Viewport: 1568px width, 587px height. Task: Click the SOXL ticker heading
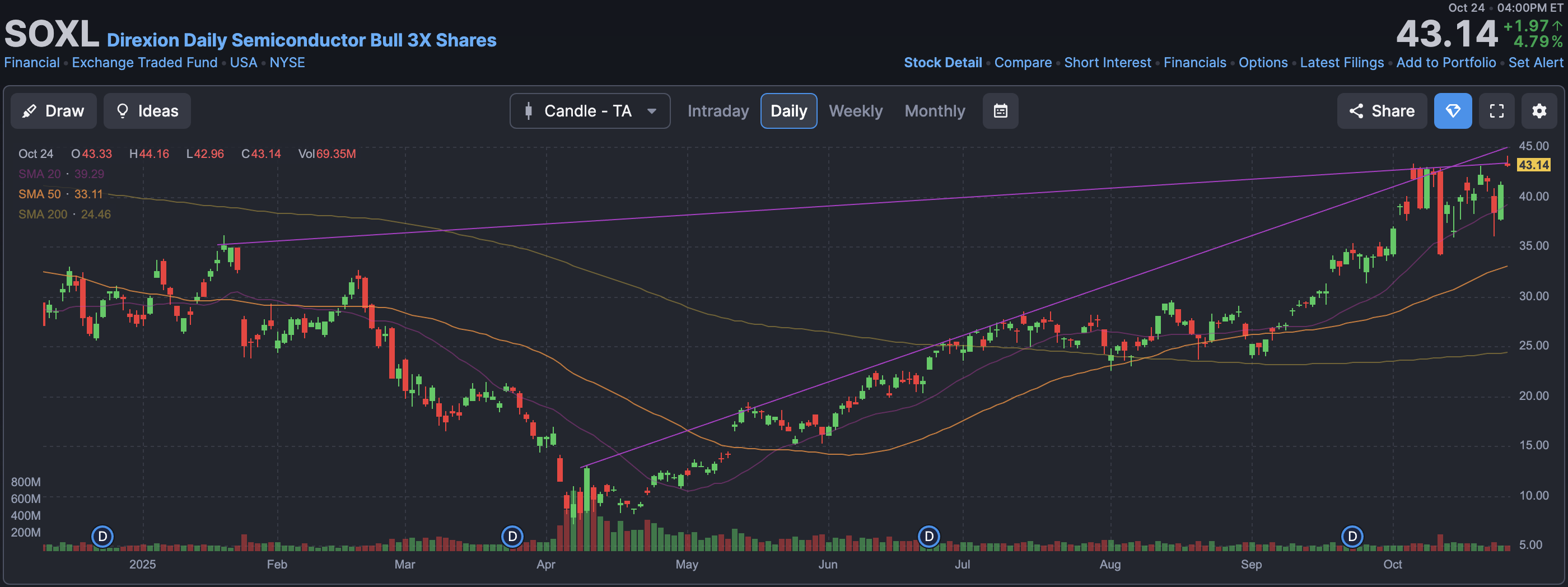pos(52,34)
